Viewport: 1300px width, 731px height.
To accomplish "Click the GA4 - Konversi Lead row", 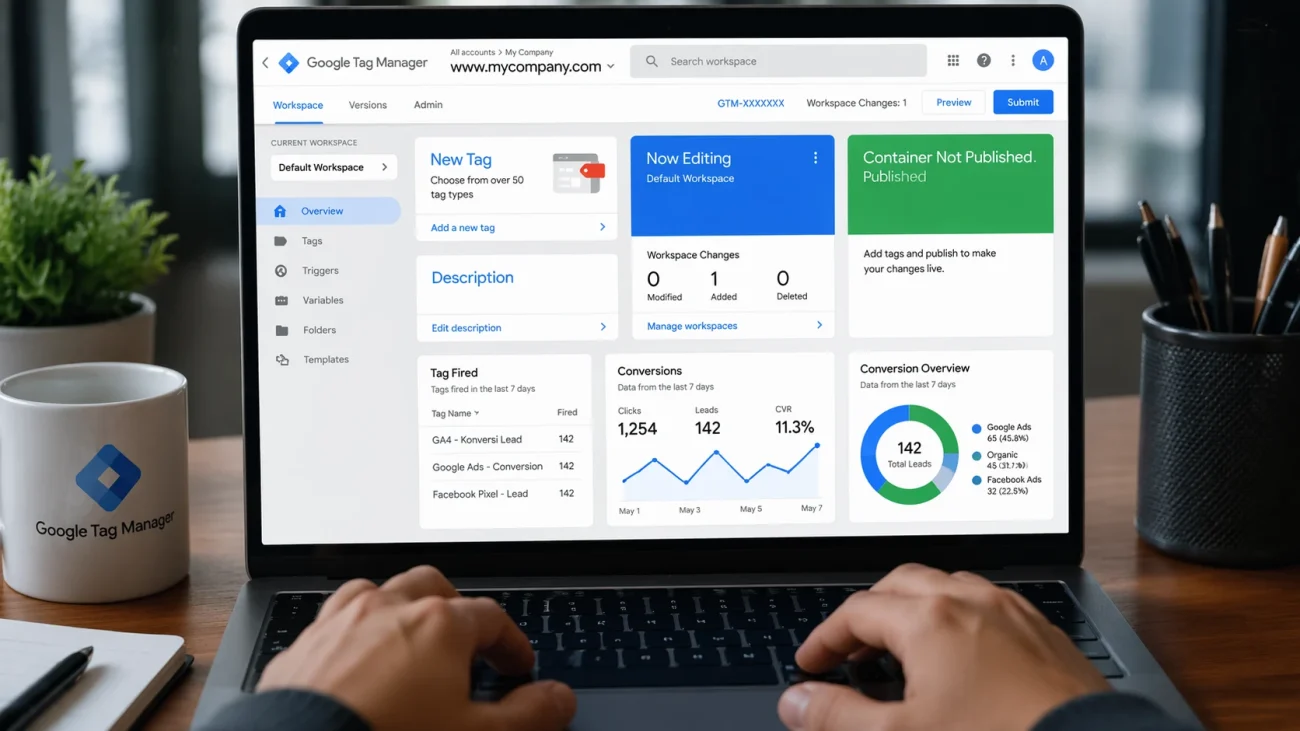I will pos(504,439).
